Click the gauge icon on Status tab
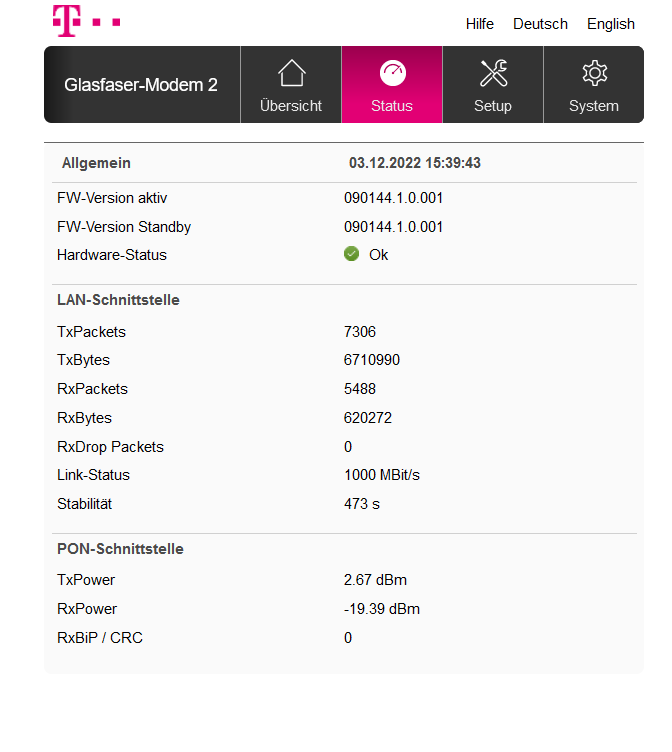 [392, 73]
